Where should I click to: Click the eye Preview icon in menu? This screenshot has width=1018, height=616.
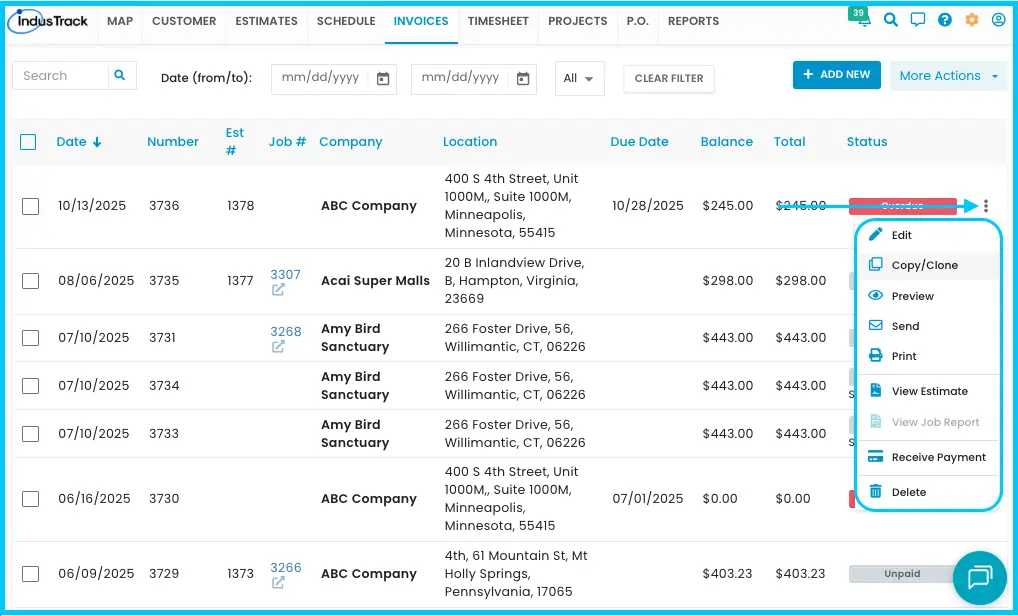875,295
